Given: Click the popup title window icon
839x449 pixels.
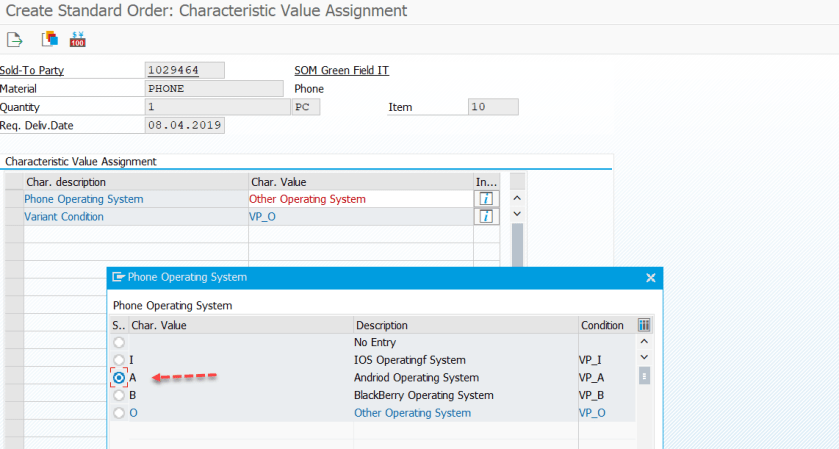Looking at the screenshot, I should [118, 277].
